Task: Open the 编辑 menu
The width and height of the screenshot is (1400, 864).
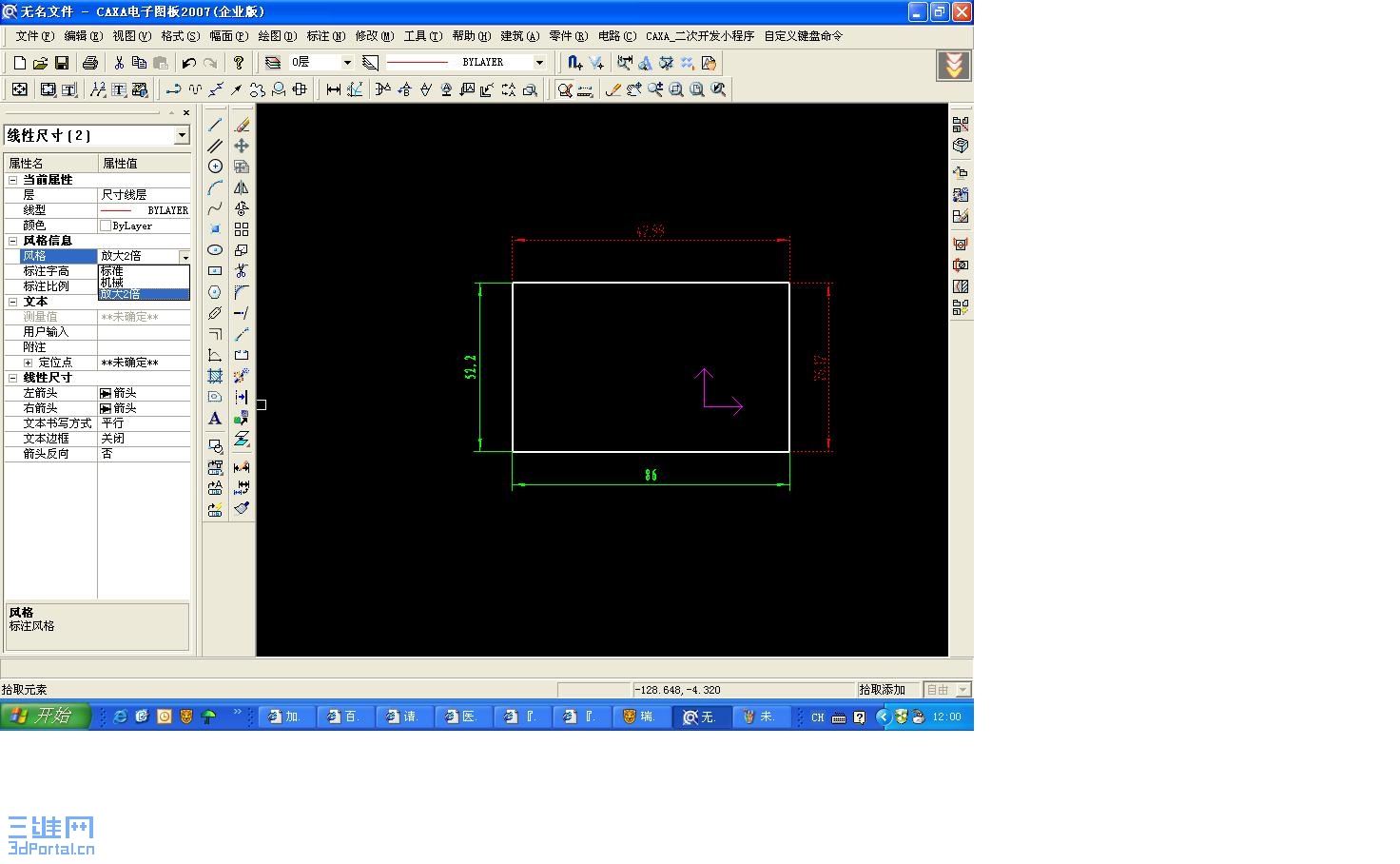Action: pyautogui.click(x=83, y=36)
